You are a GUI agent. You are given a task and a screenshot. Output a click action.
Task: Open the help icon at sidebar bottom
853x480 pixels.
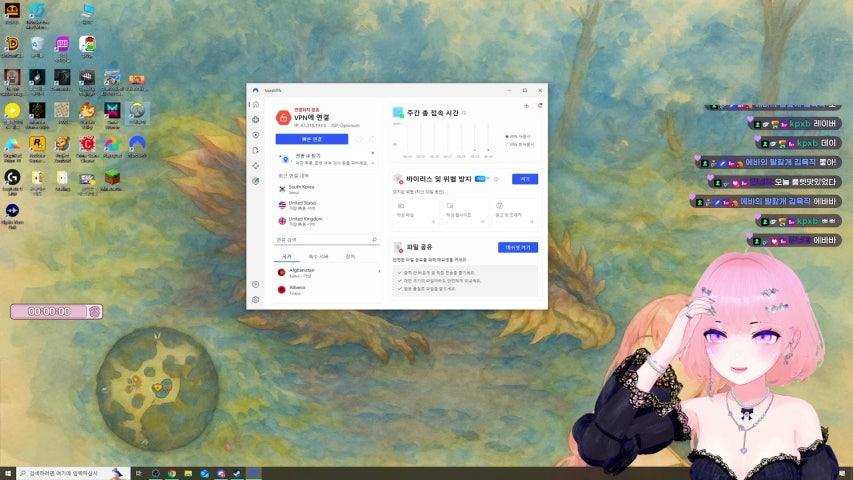256,285
